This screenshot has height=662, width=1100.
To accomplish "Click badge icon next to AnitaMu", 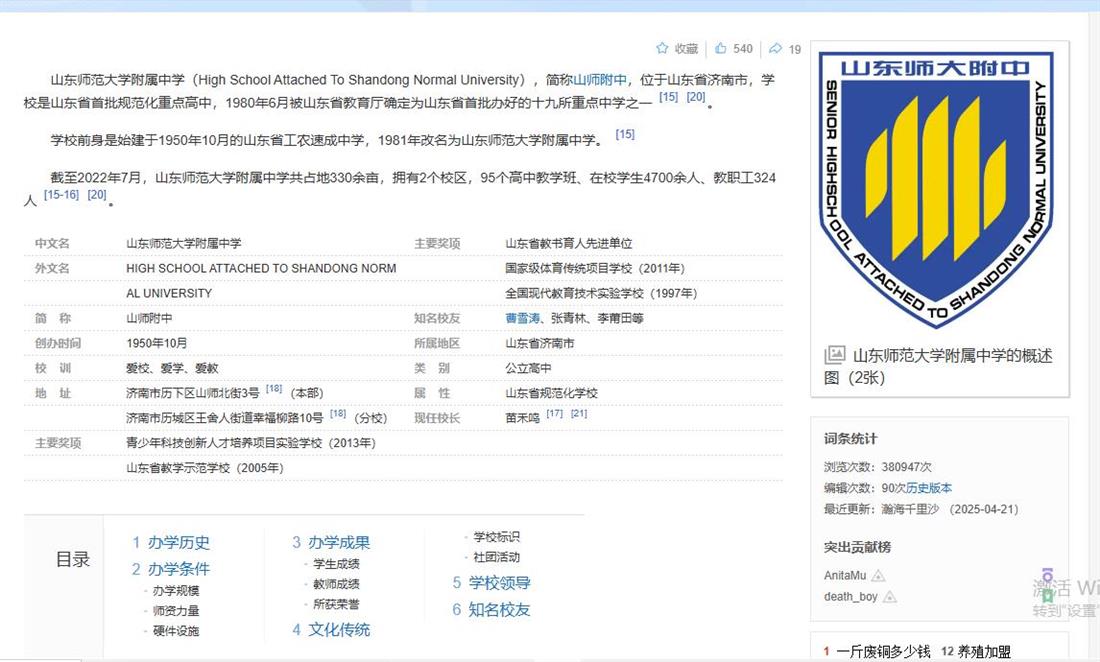I will 878,576.
